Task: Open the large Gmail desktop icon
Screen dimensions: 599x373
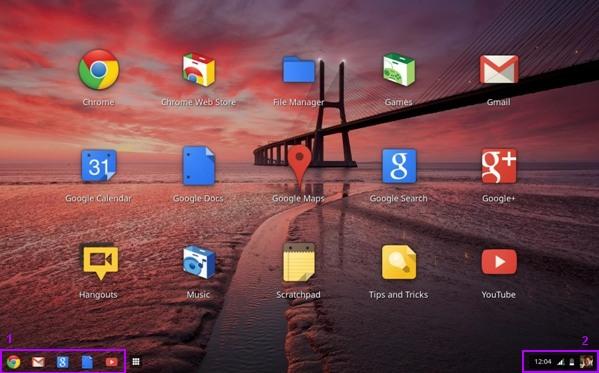Action: tap(499, 69)
